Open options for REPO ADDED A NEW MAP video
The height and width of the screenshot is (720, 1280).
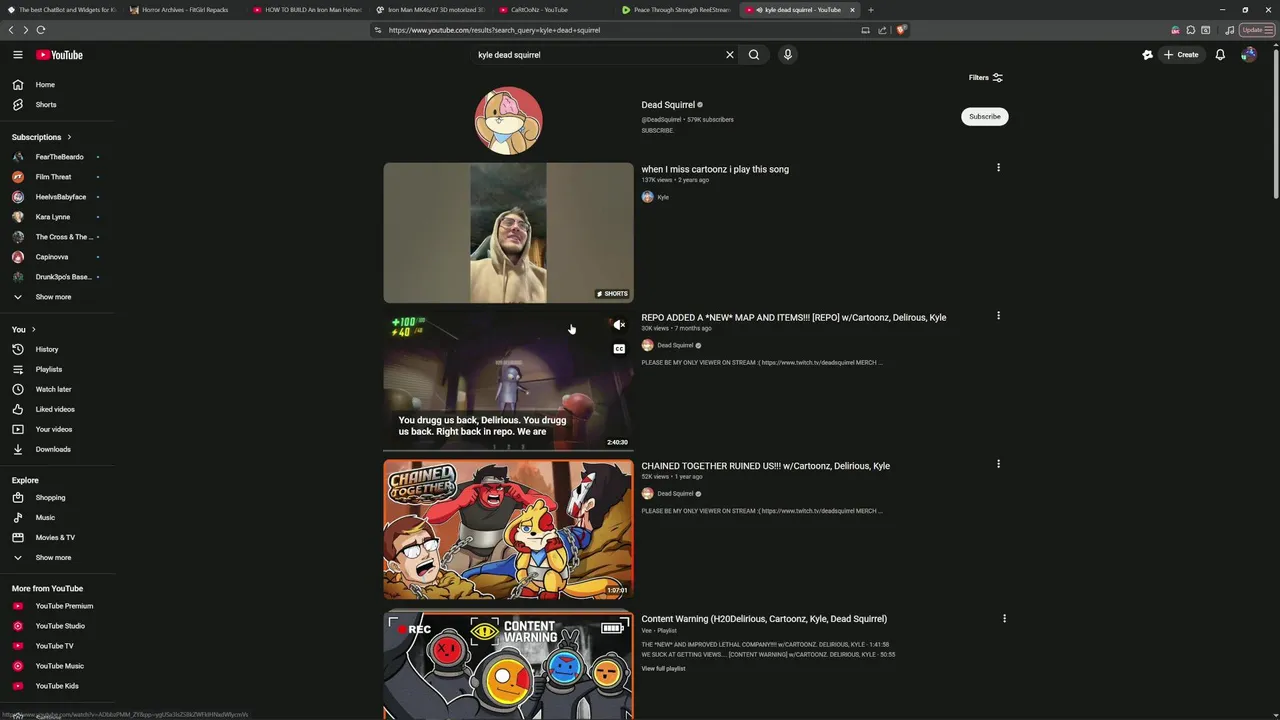pos(998,316)
